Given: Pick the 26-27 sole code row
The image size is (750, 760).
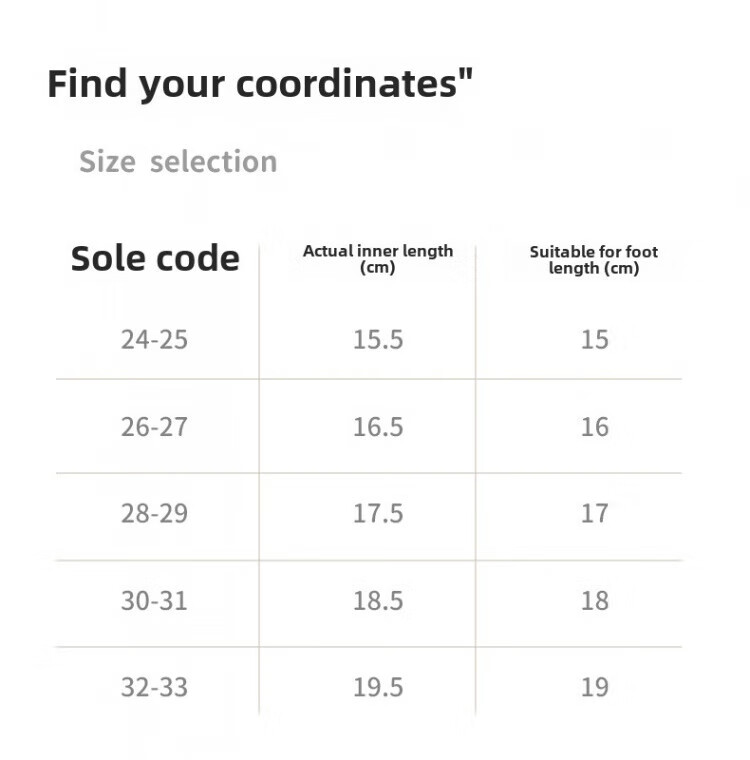Looking at the screenshot, I should point(154,427).
